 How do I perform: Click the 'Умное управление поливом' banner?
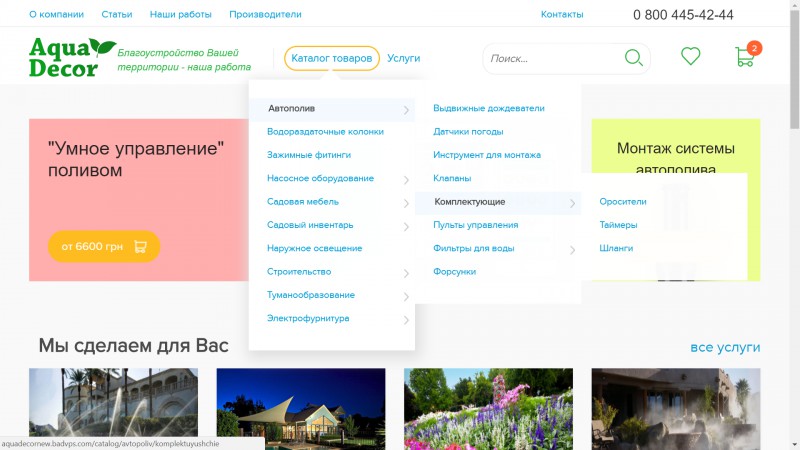point(139,200)
